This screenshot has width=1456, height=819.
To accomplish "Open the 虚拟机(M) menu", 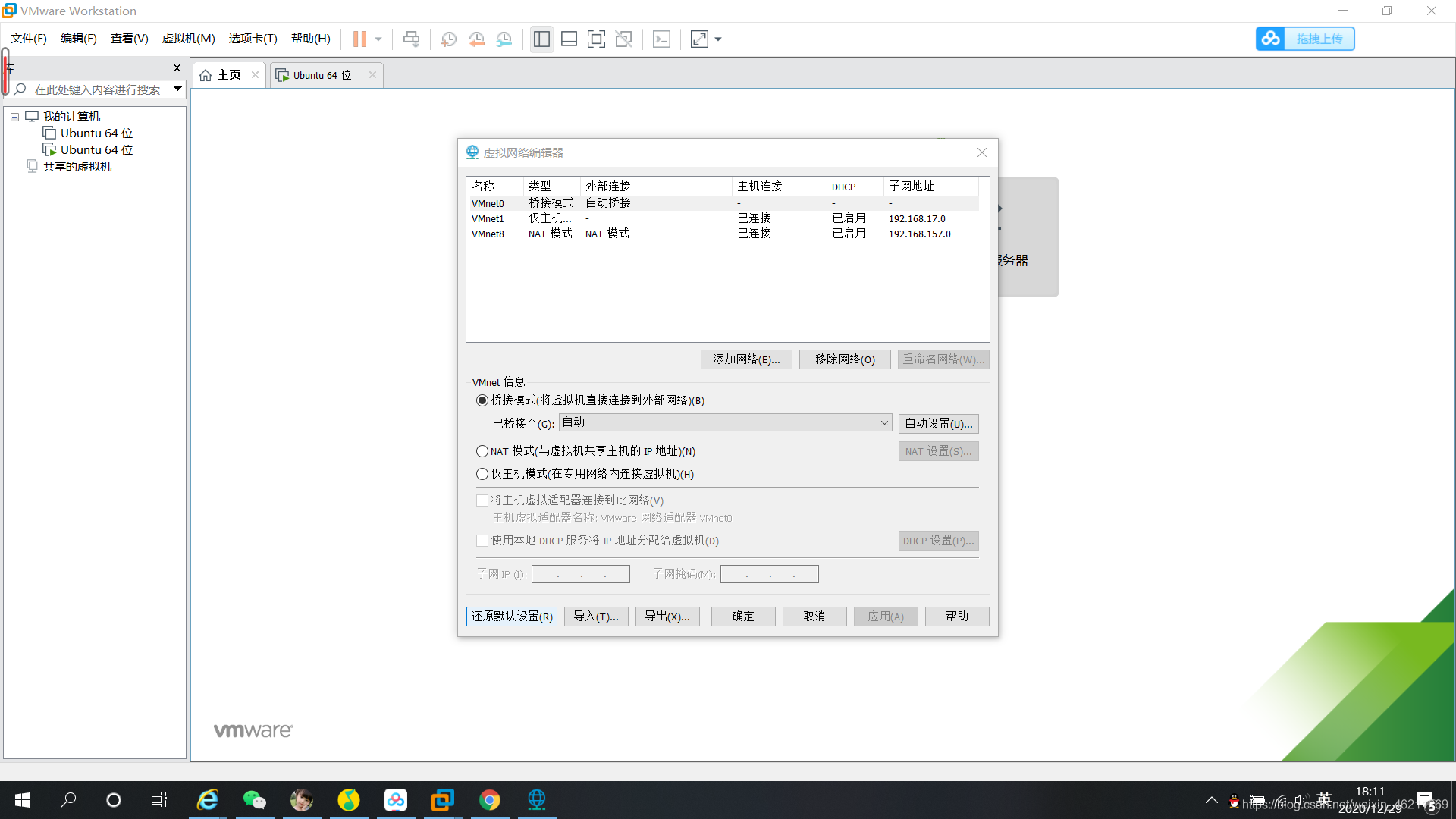I will tap(188, 39).
